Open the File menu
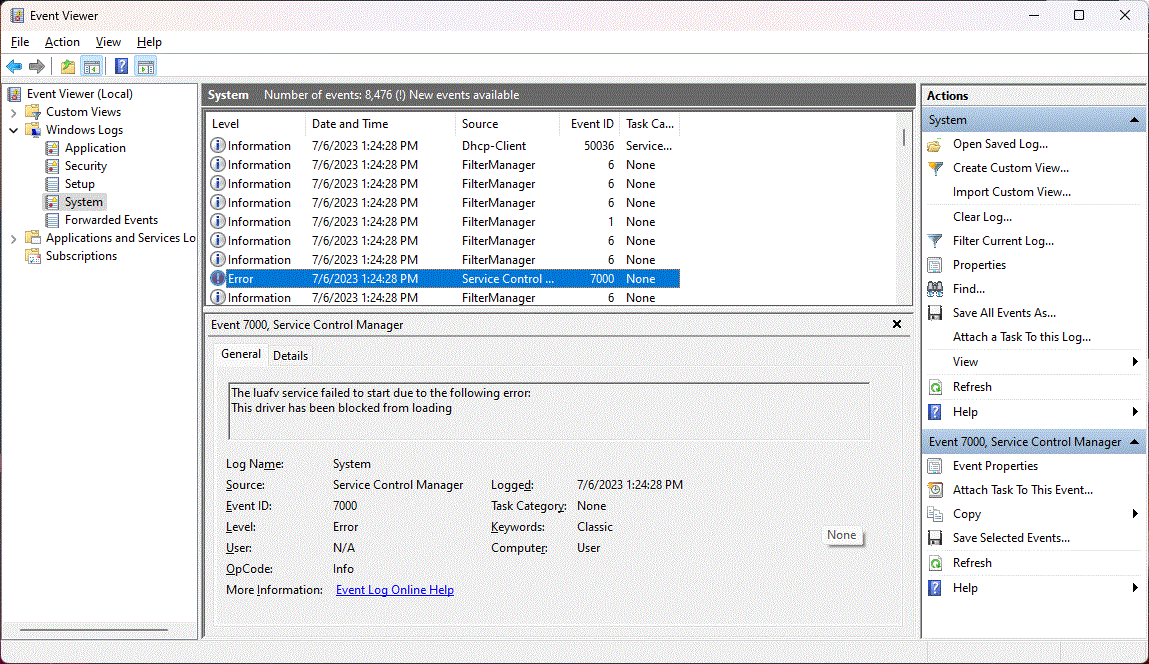This screenshot has height=664, width=1149. (x=20, y=42)
